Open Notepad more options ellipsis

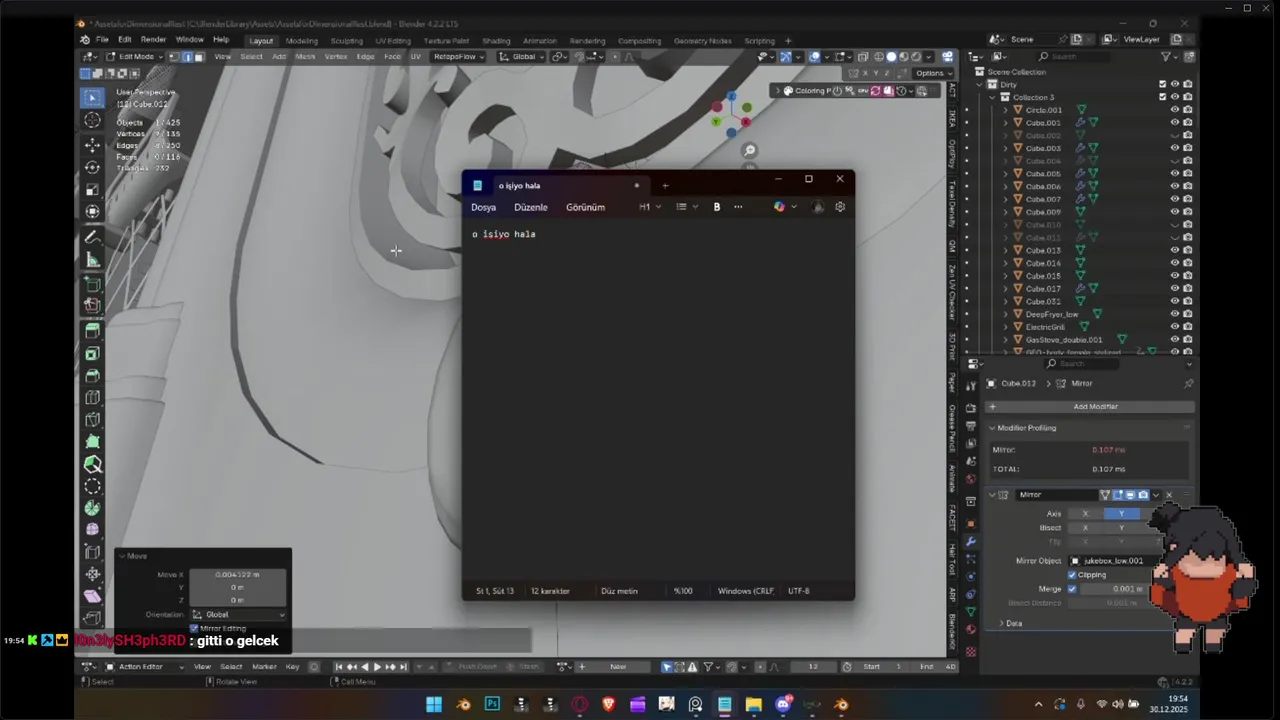(738, 207)
